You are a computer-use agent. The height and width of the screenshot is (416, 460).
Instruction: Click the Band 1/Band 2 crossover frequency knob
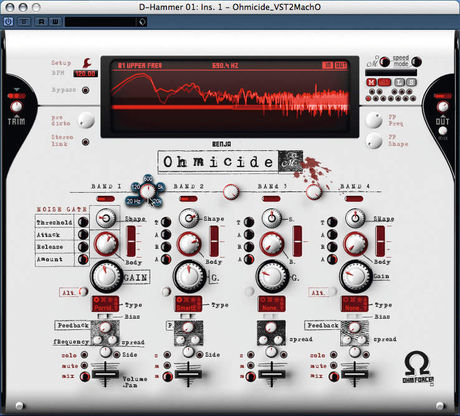coord(147,192)
